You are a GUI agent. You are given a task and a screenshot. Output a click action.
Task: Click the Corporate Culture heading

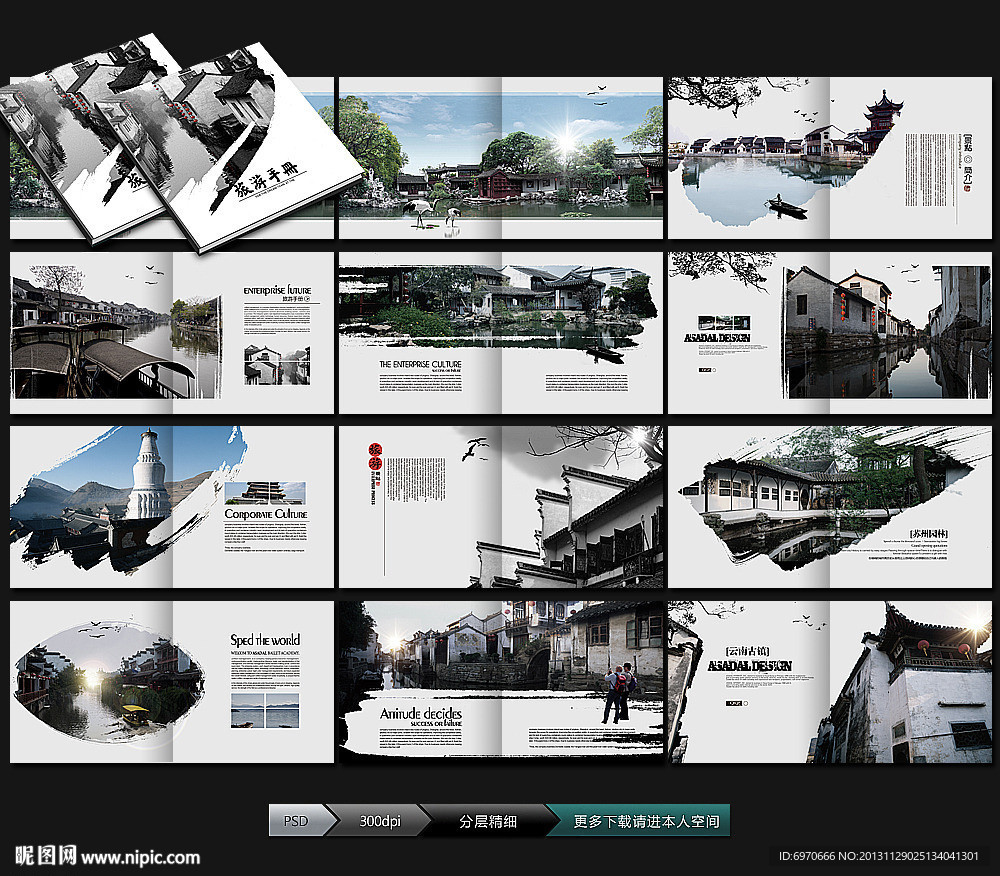[x=266, y=514]
